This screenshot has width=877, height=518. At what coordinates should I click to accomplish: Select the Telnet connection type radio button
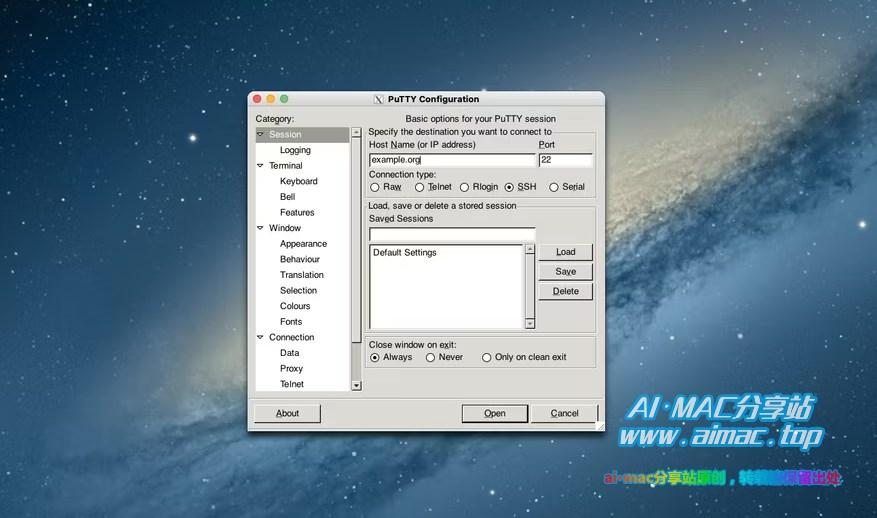click(419, 187)
